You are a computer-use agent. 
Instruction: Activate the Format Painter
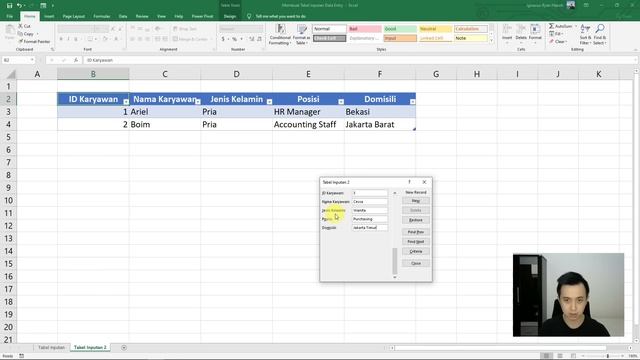tap(34, 42)
